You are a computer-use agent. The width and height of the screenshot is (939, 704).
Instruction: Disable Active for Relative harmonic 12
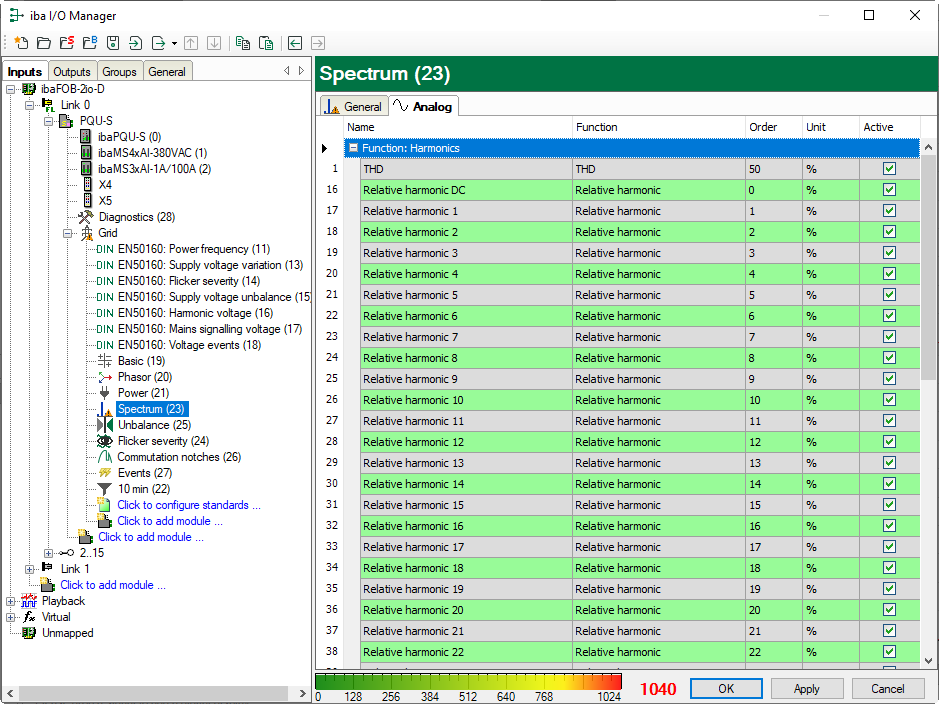[x=889, y=442]
